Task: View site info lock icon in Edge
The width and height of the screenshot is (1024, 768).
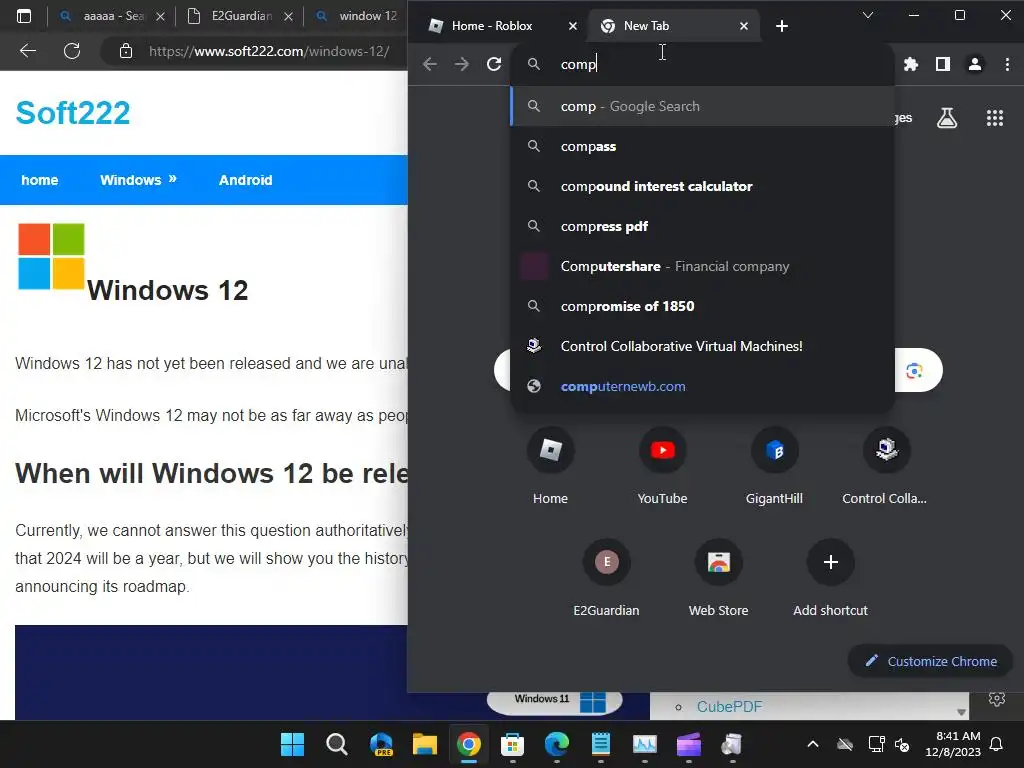Action: tap(126, 51)
